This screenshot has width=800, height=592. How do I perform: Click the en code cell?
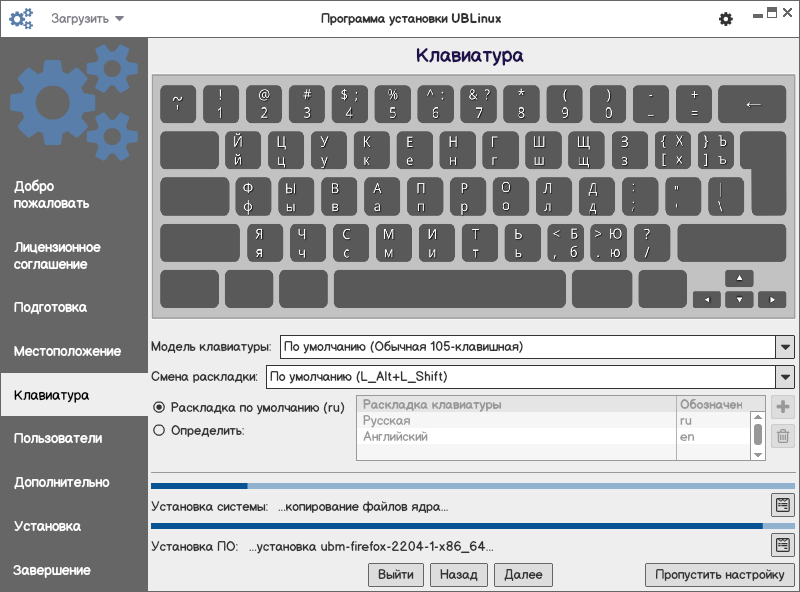687,437
